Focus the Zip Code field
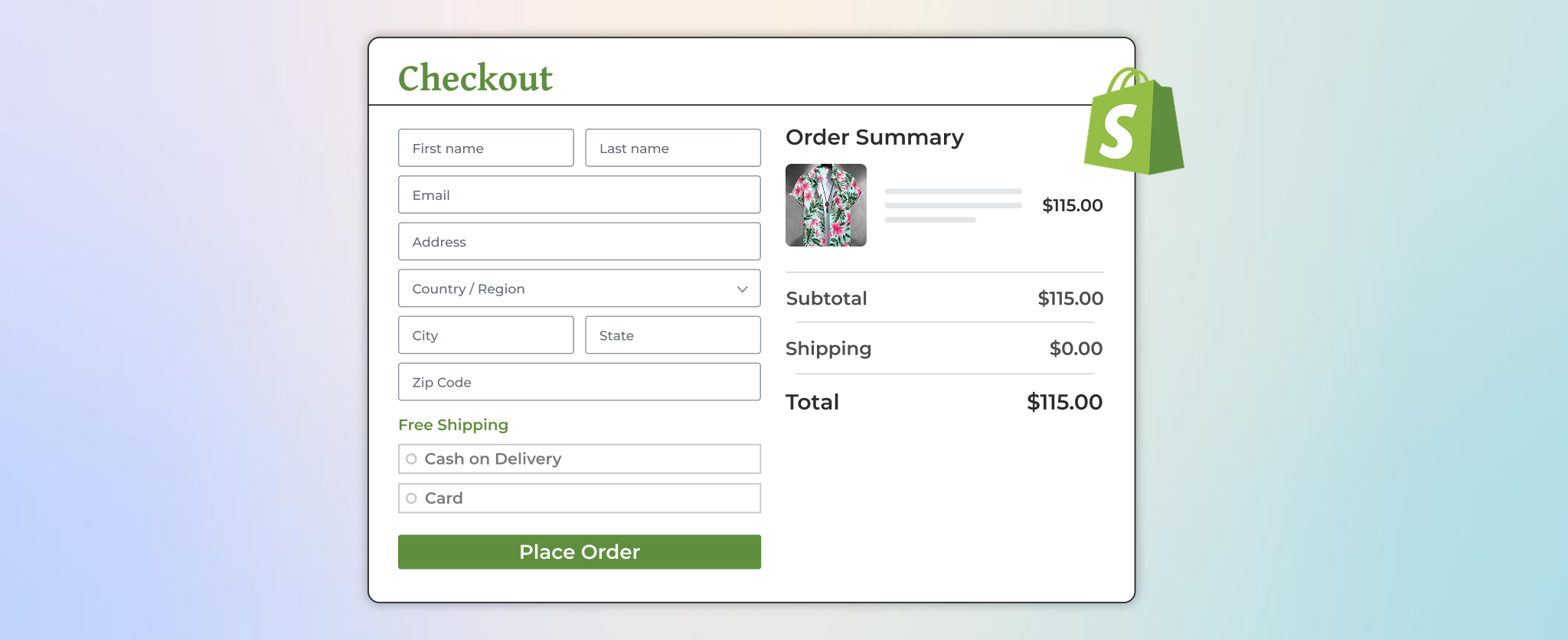The image size is (1568, 640). click(x=579, y=382)
